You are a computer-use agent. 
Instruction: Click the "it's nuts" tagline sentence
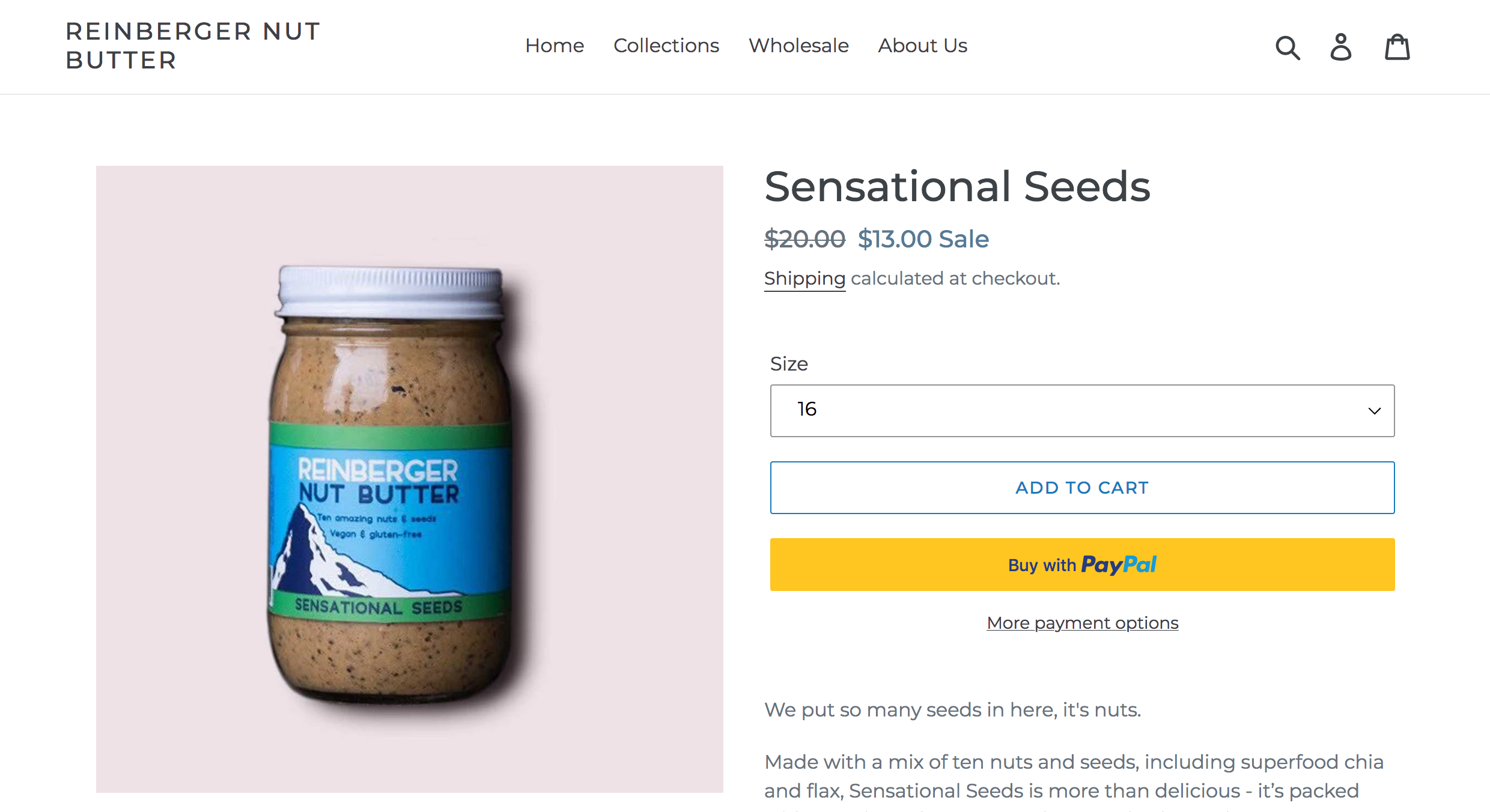(x=952, y=710)
